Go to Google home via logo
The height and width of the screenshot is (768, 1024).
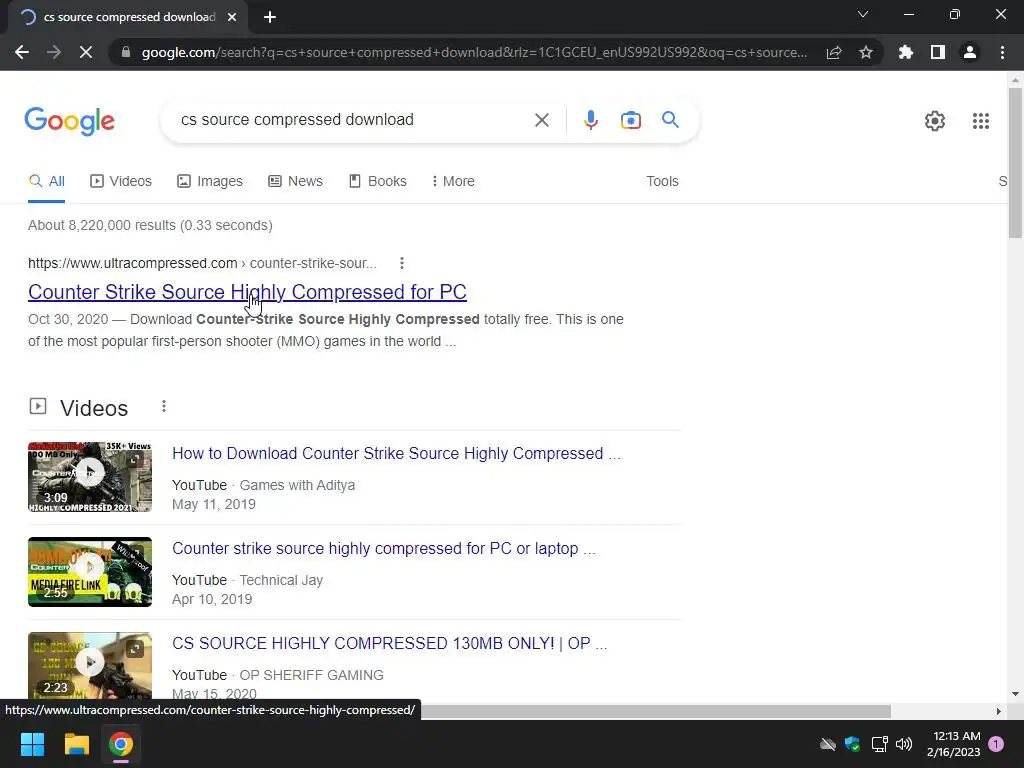69,121
